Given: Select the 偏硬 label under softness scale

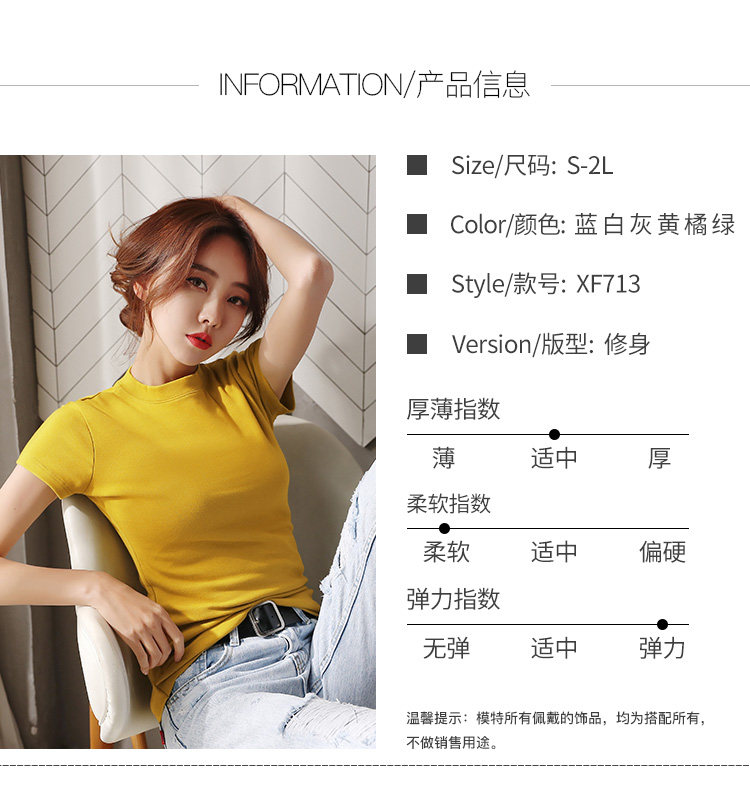Looking at the screenshot, I should click(662, 552).
